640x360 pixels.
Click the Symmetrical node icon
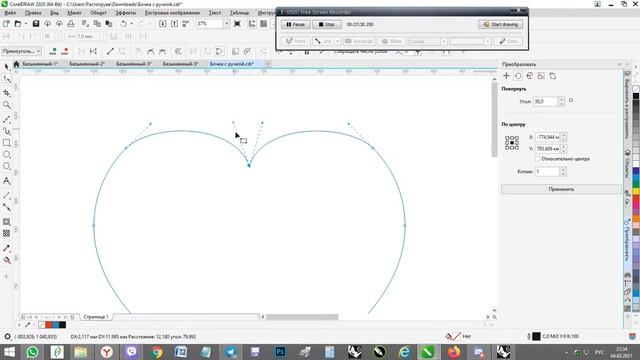[162, 51]
